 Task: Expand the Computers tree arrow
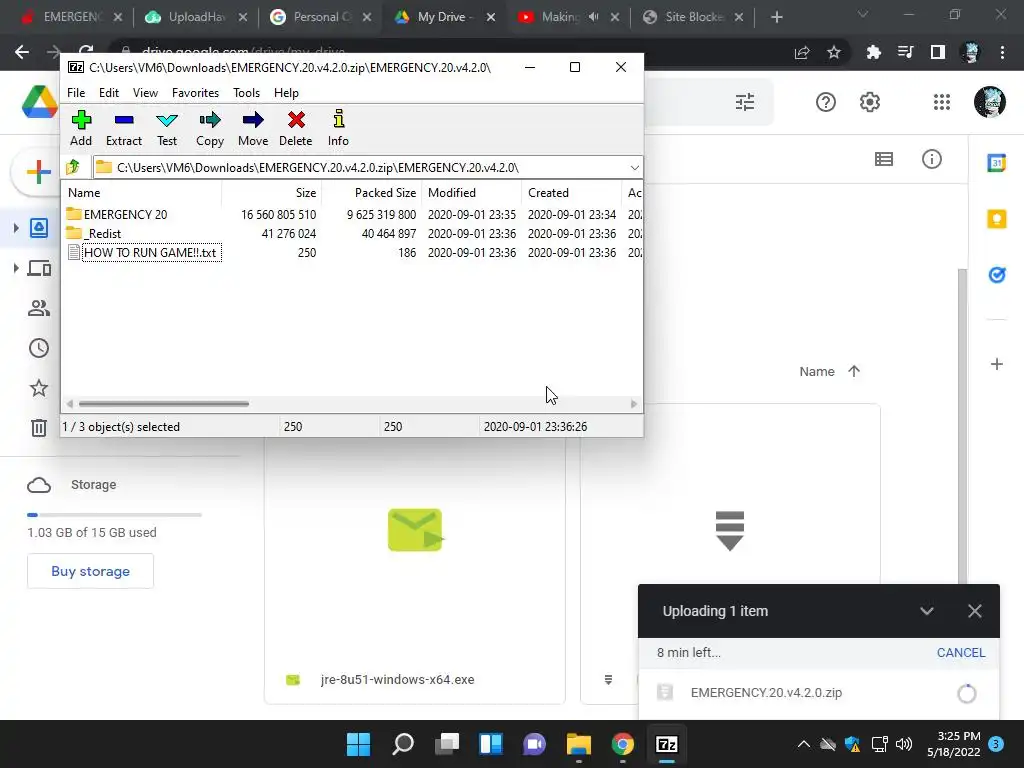(x=16, y=268)
